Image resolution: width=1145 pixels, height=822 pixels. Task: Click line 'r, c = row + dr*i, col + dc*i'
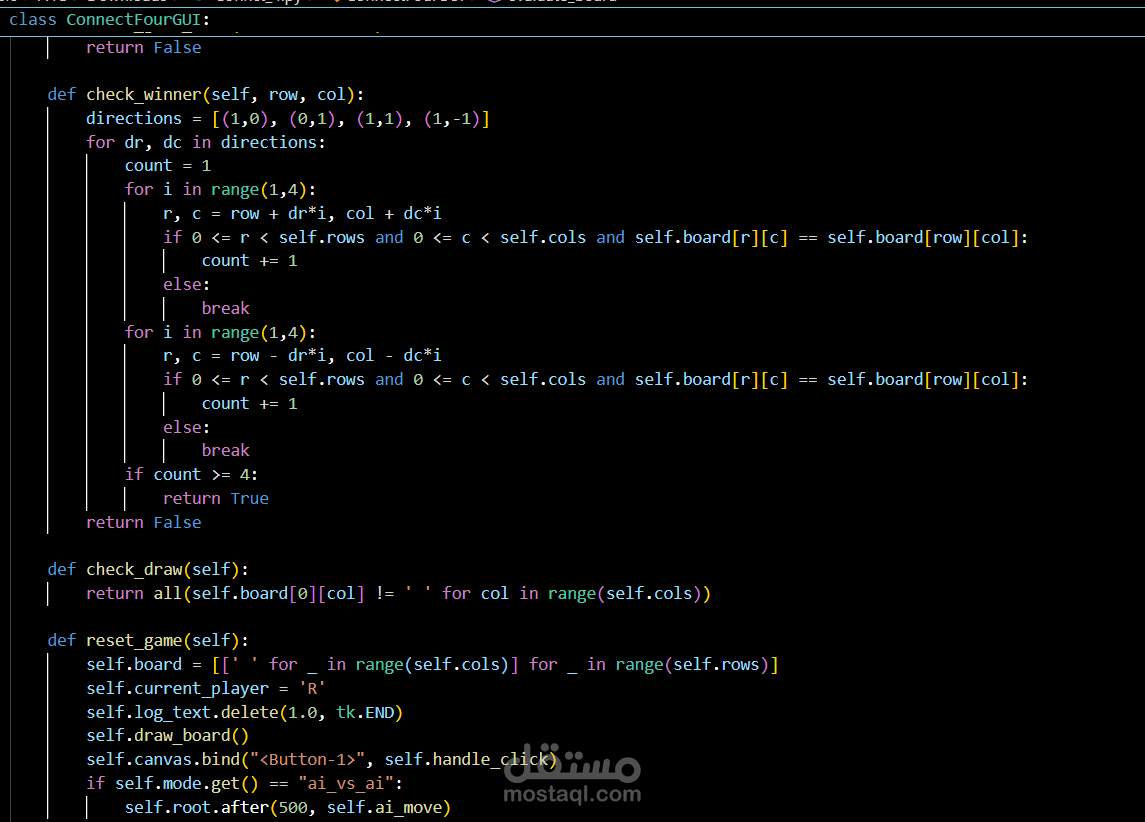pos(302,213)
